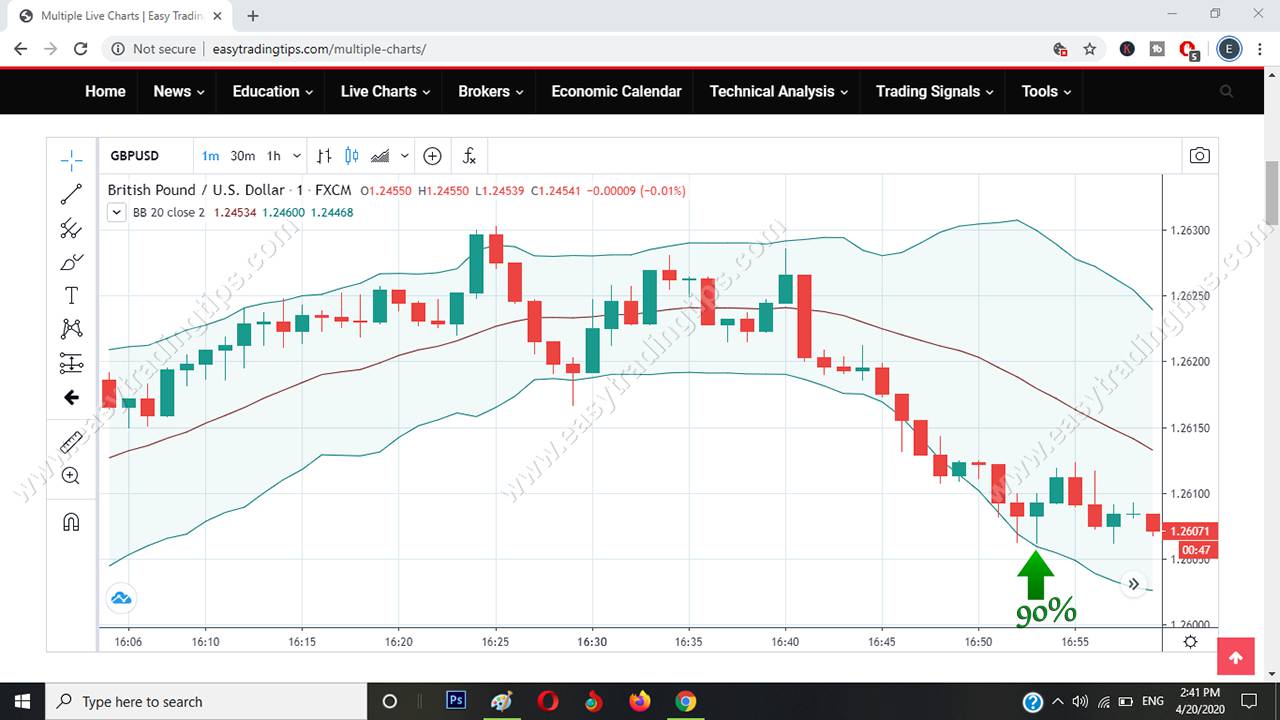Take a chart snapshot with the camera icon
This screenshot has width=1280, height=720.
[x=1199, y=155]
